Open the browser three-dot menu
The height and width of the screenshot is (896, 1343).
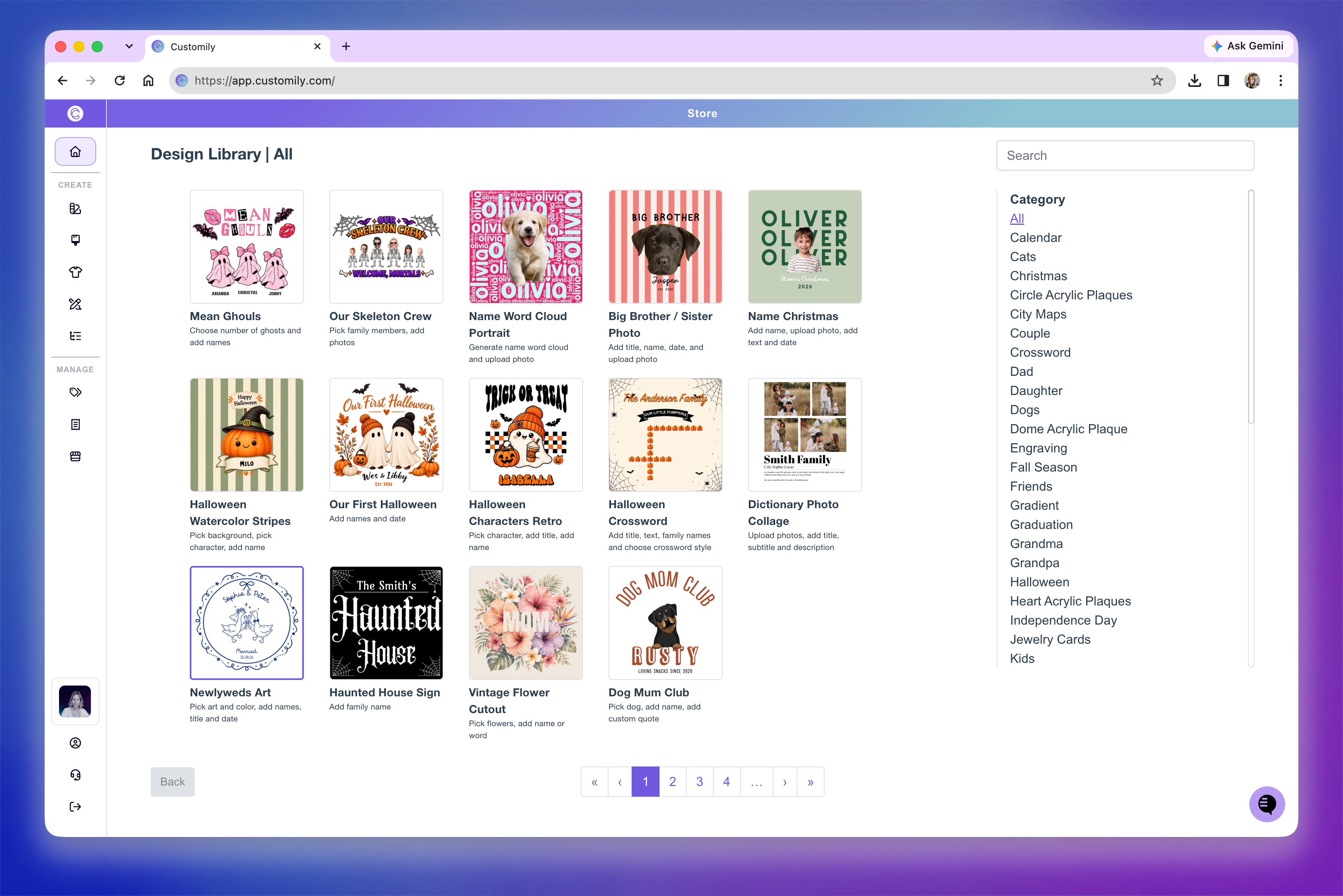(x=1281, y=81)
